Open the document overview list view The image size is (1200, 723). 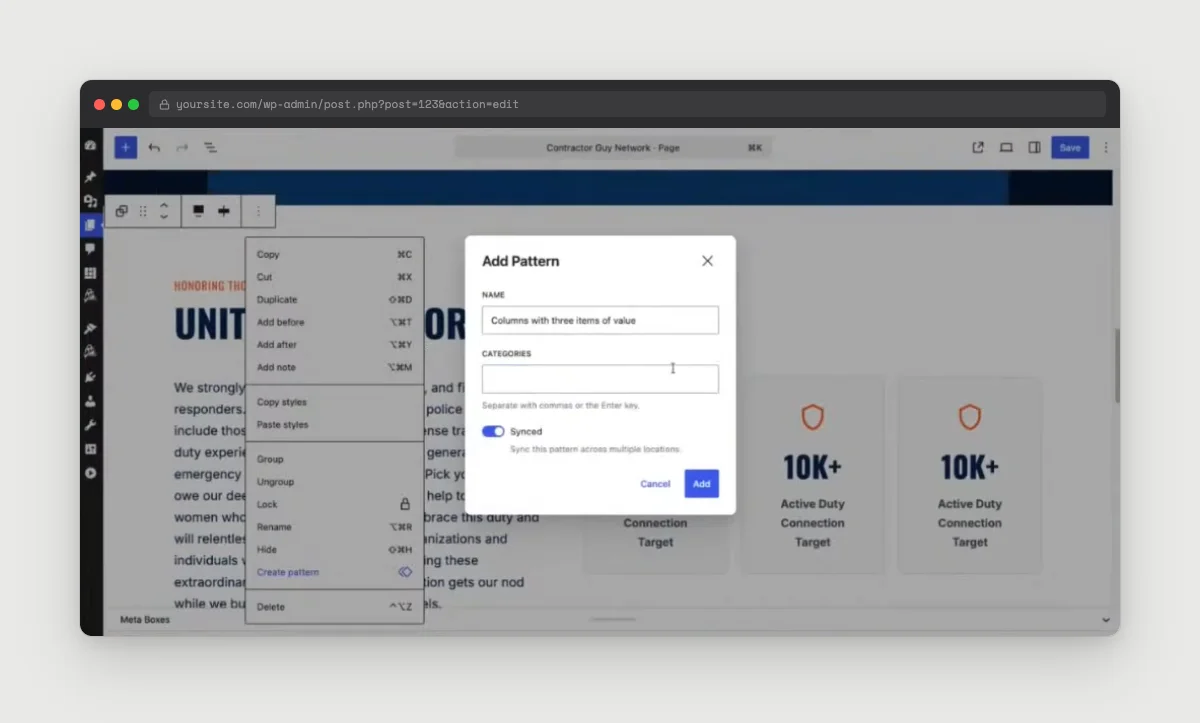[x=210, y=147]
